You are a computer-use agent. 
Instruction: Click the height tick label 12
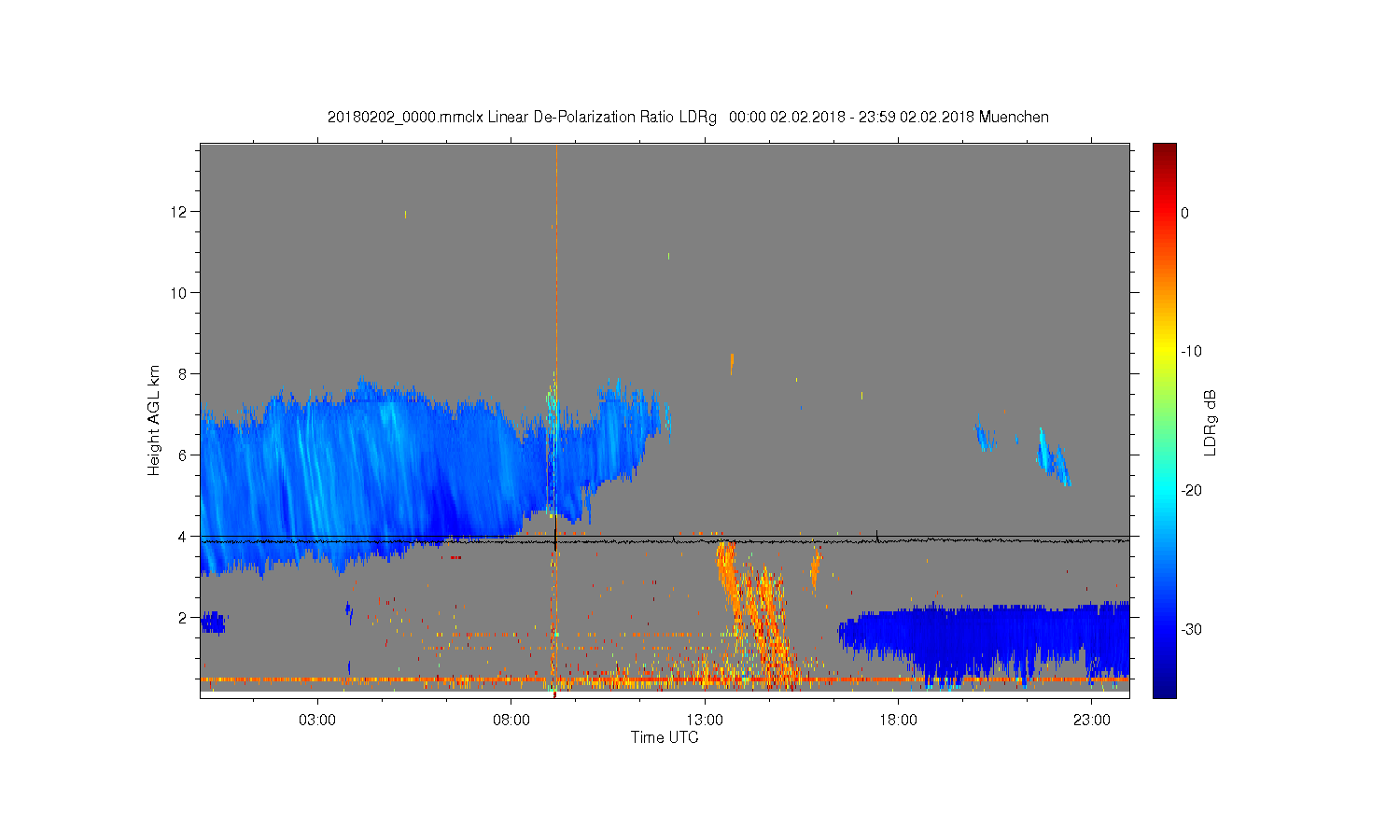click(x=179, y=212)
